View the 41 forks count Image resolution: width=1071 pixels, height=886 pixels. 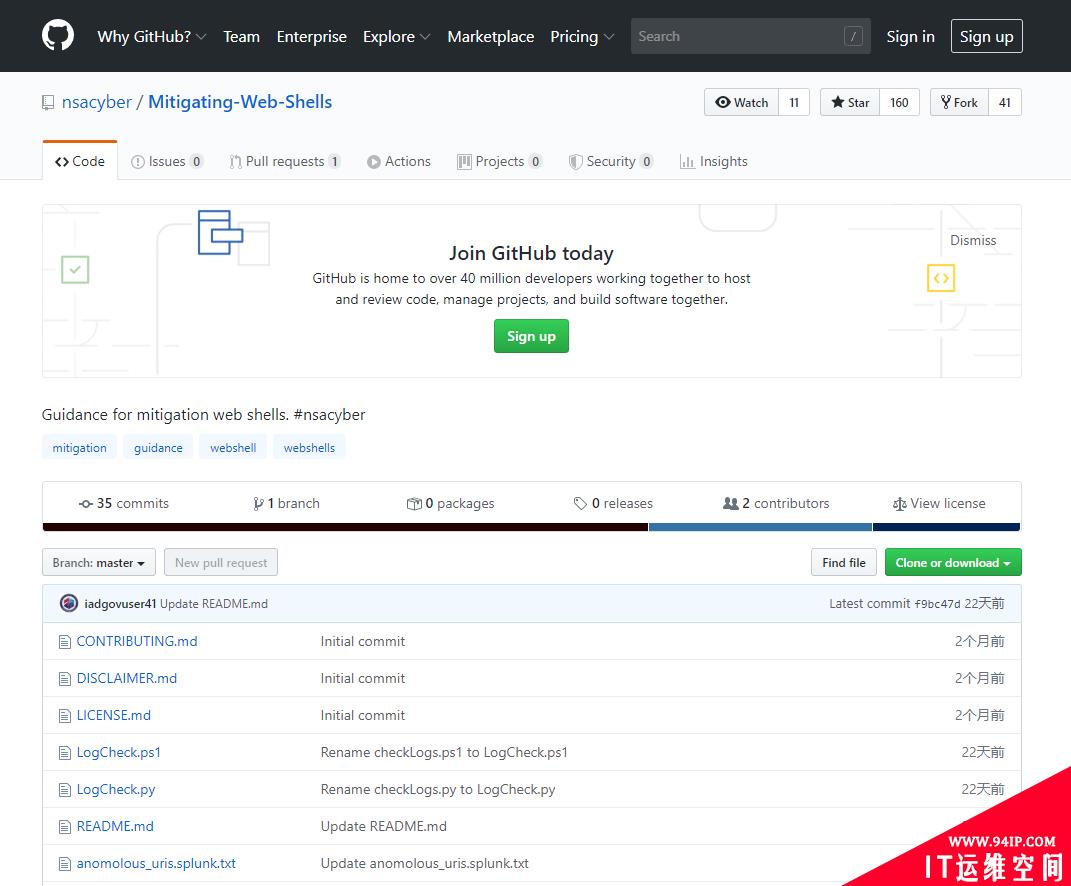pyautogui.click(x=1005, y=102)
